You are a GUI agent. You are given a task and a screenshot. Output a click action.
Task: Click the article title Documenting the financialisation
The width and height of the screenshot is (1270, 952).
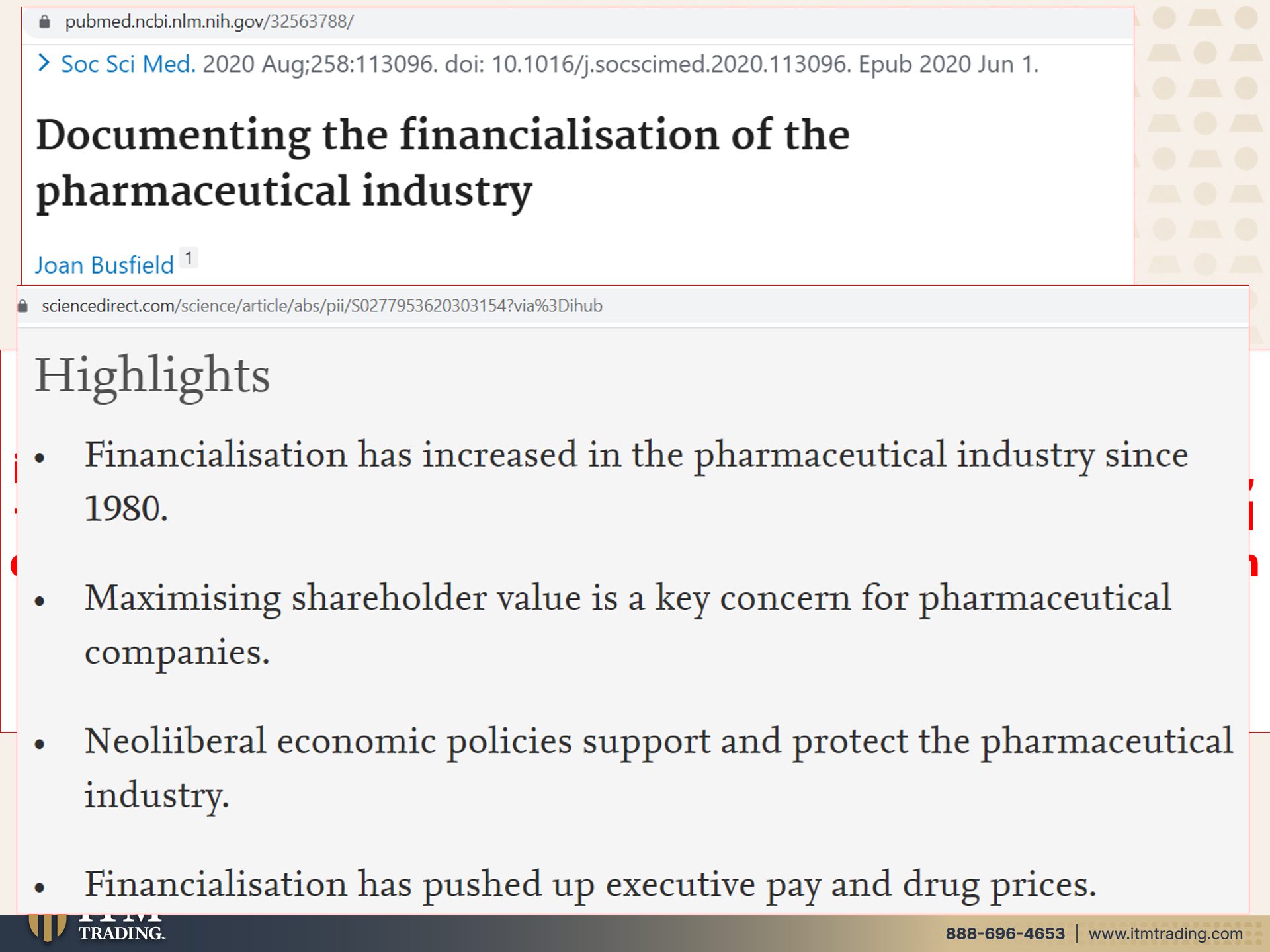pyautogui.click(x=443, y=163)
